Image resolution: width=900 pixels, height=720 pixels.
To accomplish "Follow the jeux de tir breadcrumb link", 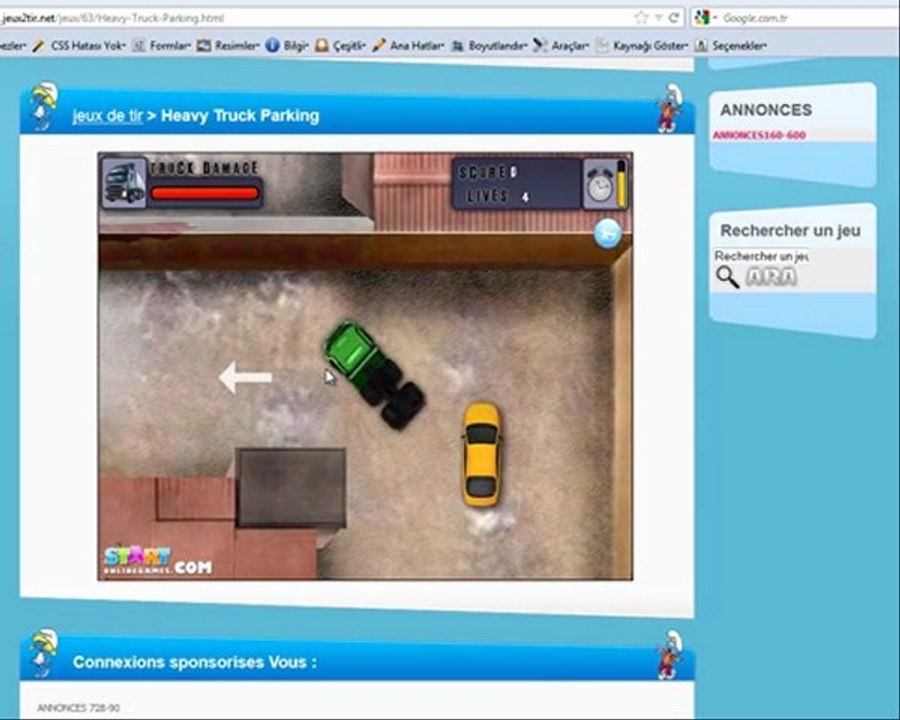I will tap(107, 116).
